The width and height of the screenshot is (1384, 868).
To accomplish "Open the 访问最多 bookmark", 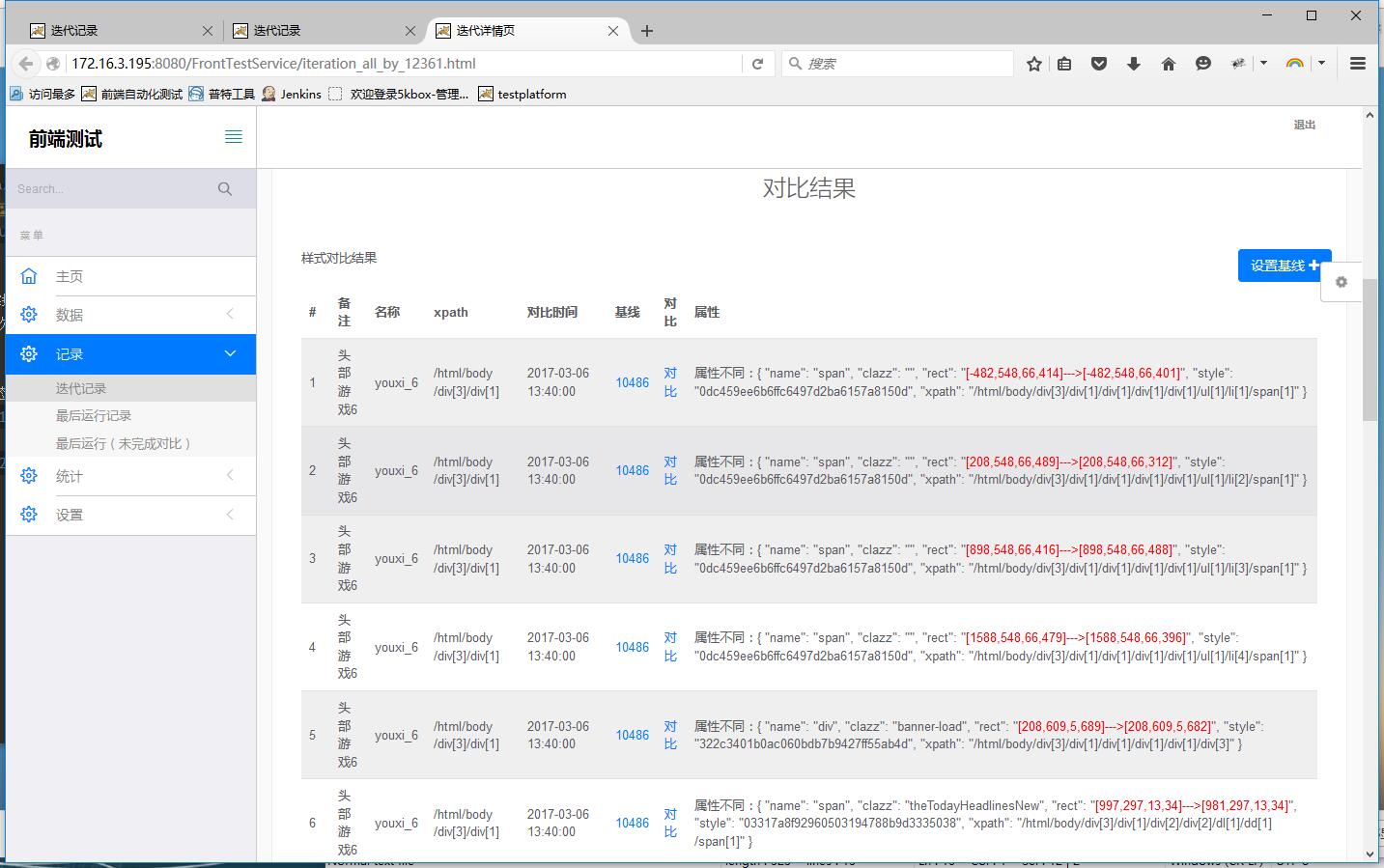I will tap(42, 94).
